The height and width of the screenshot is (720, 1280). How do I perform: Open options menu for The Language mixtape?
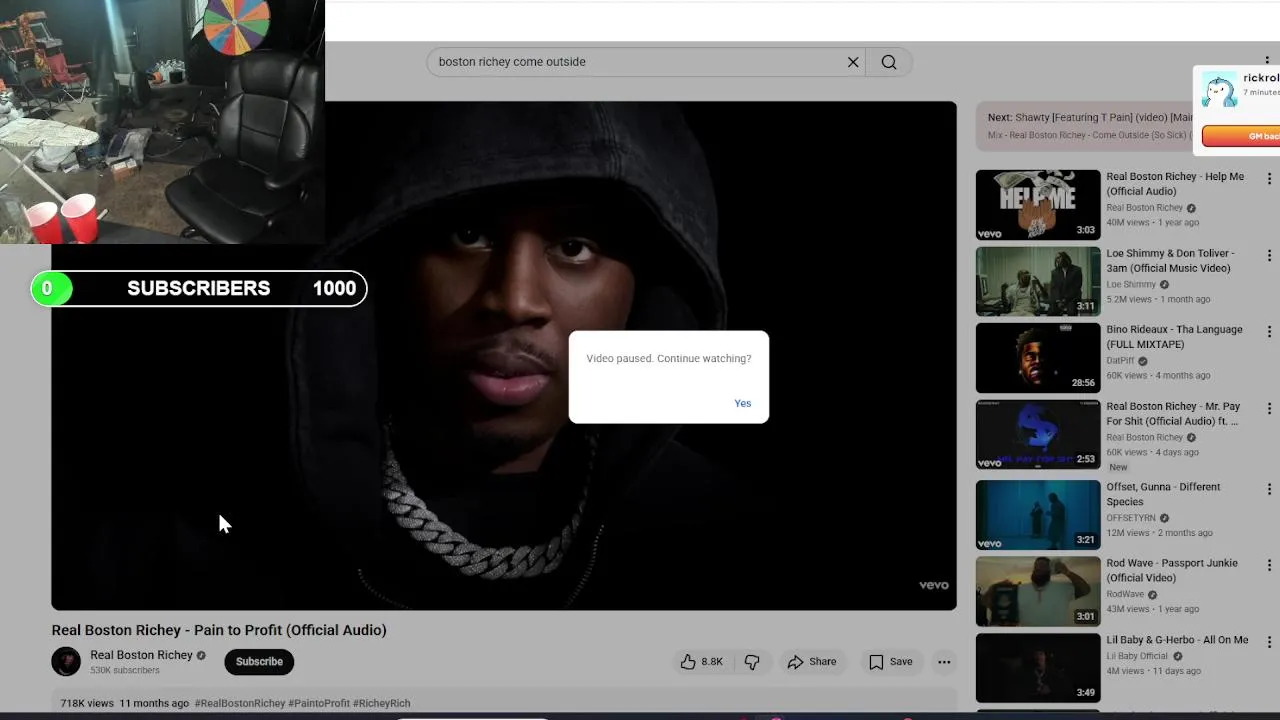pyautogui.click(x=1269, y=332)
